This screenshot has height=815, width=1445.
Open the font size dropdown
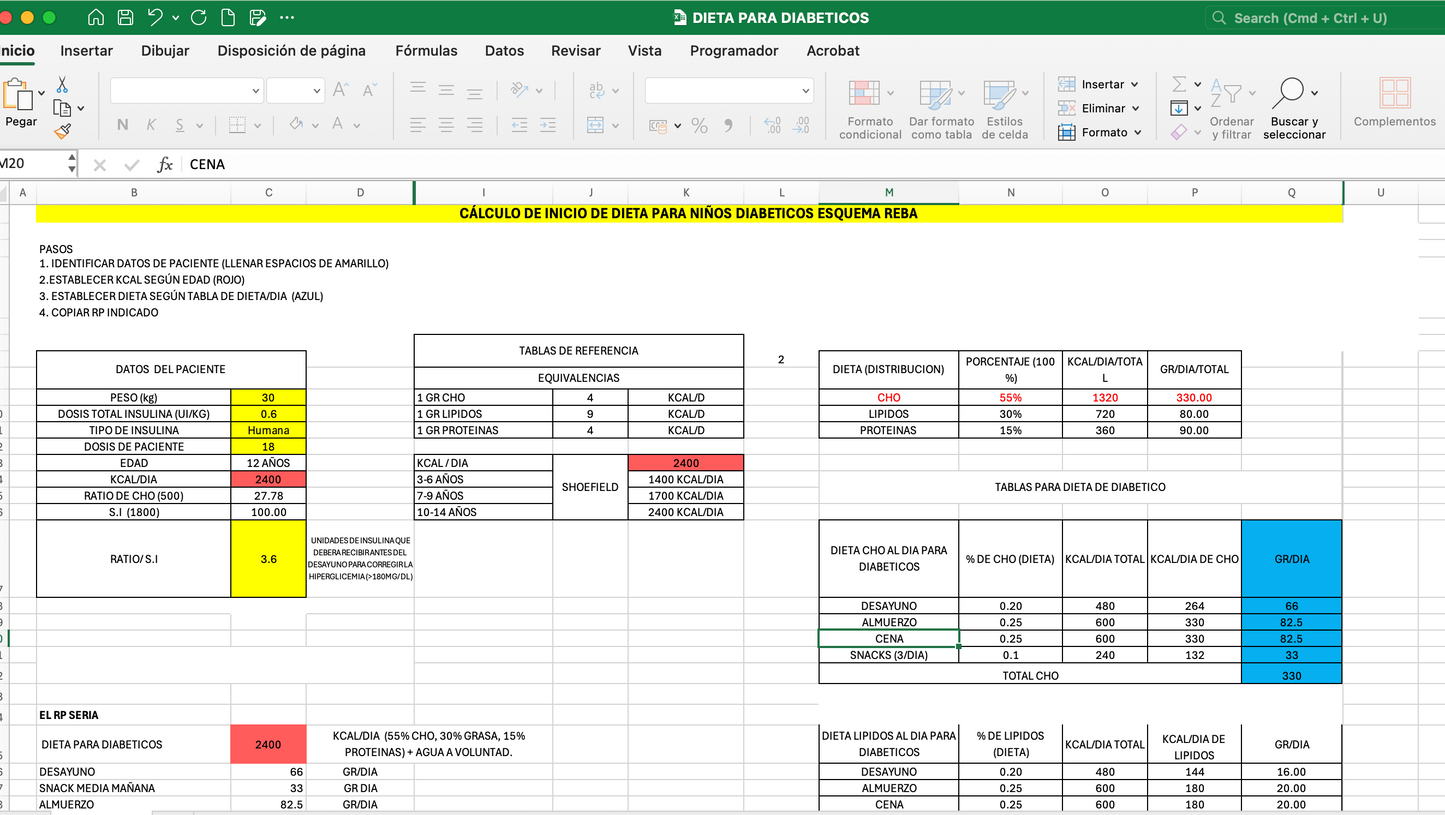click(317, 91)
